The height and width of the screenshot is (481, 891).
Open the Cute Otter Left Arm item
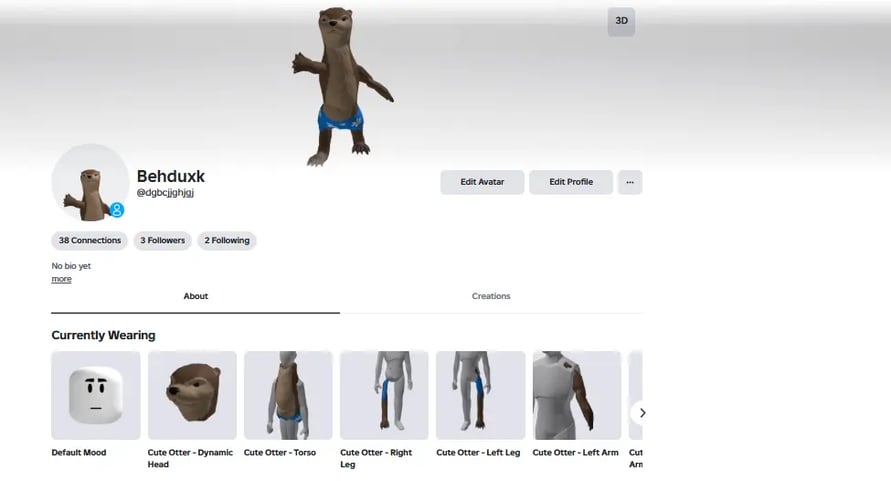tap(576, 395)
